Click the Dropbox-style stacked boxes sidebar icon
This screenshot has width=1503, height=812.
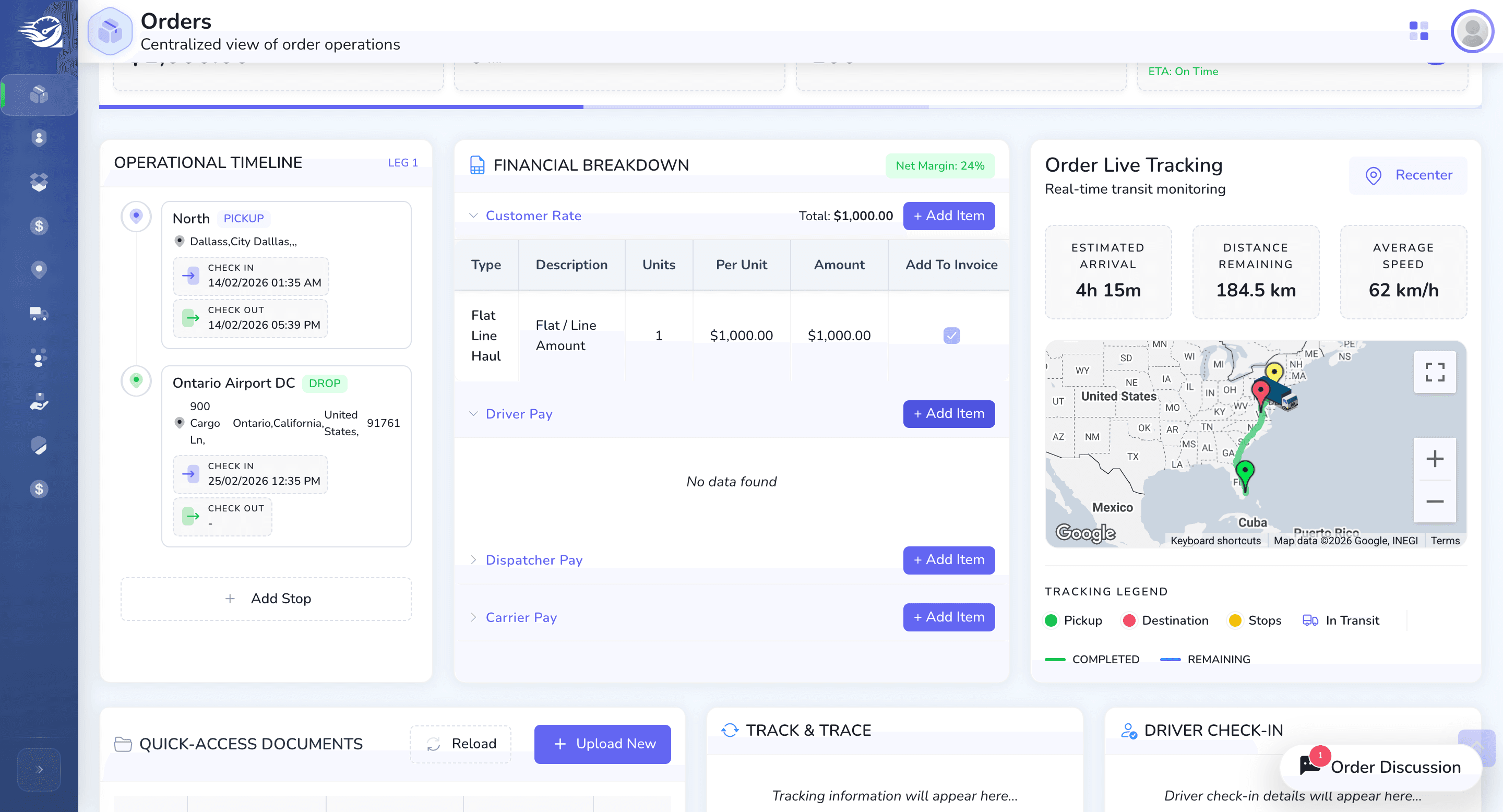39,182
